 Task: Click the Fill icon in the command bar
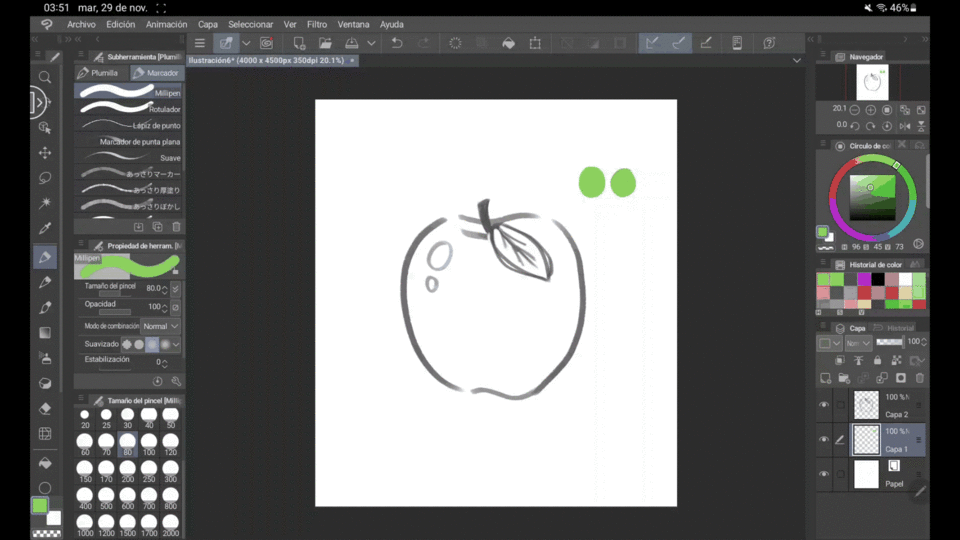pos(508,43)
